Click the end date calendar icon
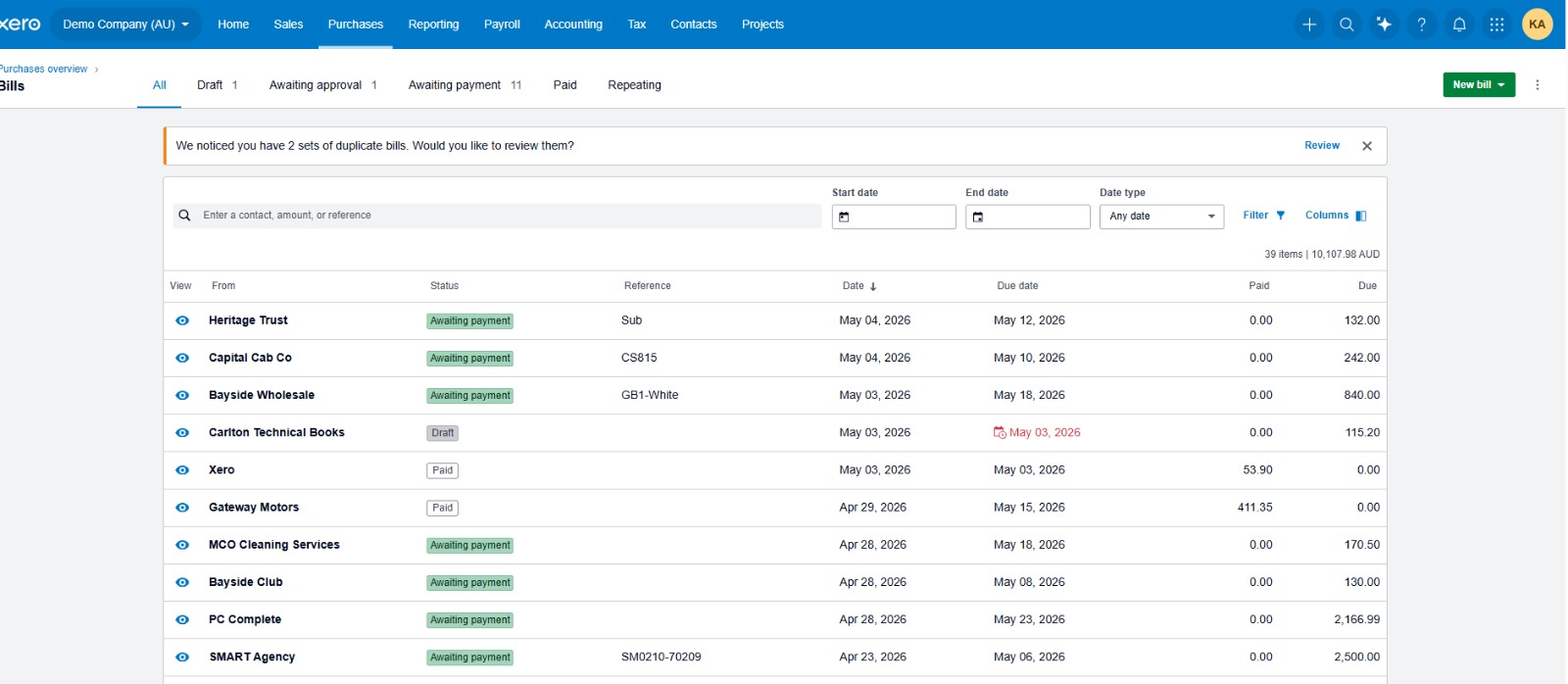The width and height of the screenshot is (1568, 684). (977, 217)
